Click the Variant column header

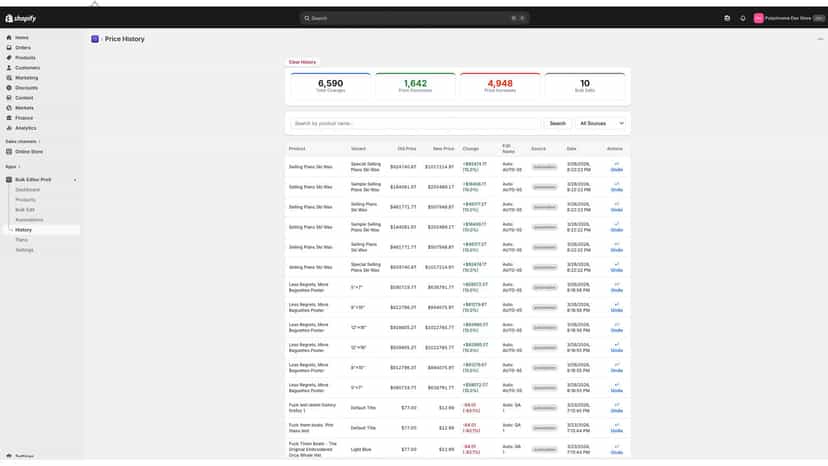[x=358, y=149]
